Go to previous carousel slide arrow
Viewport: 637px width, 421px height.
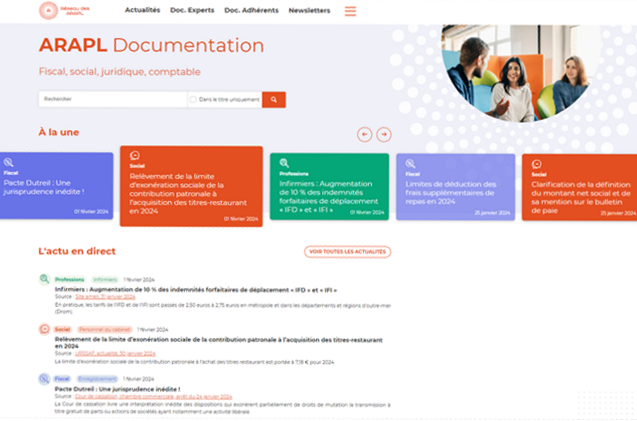365,134
